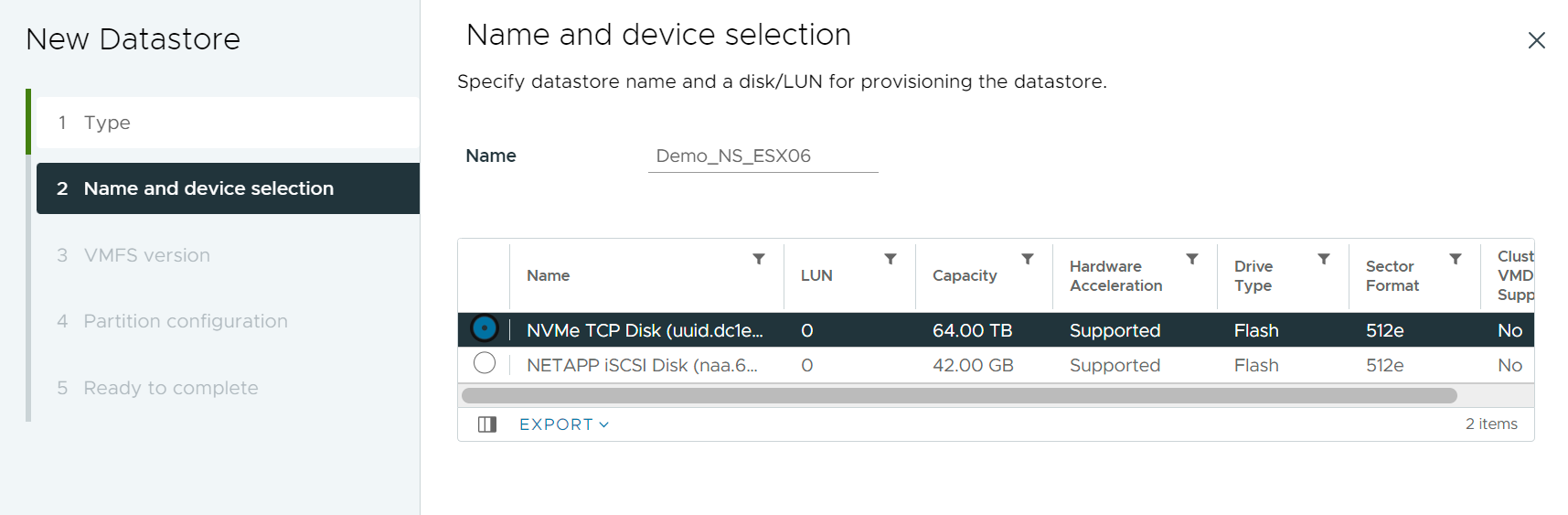Jump to the Partition configuration step
The width and height of the screenshot is (1568, 515).
(185, 321)
